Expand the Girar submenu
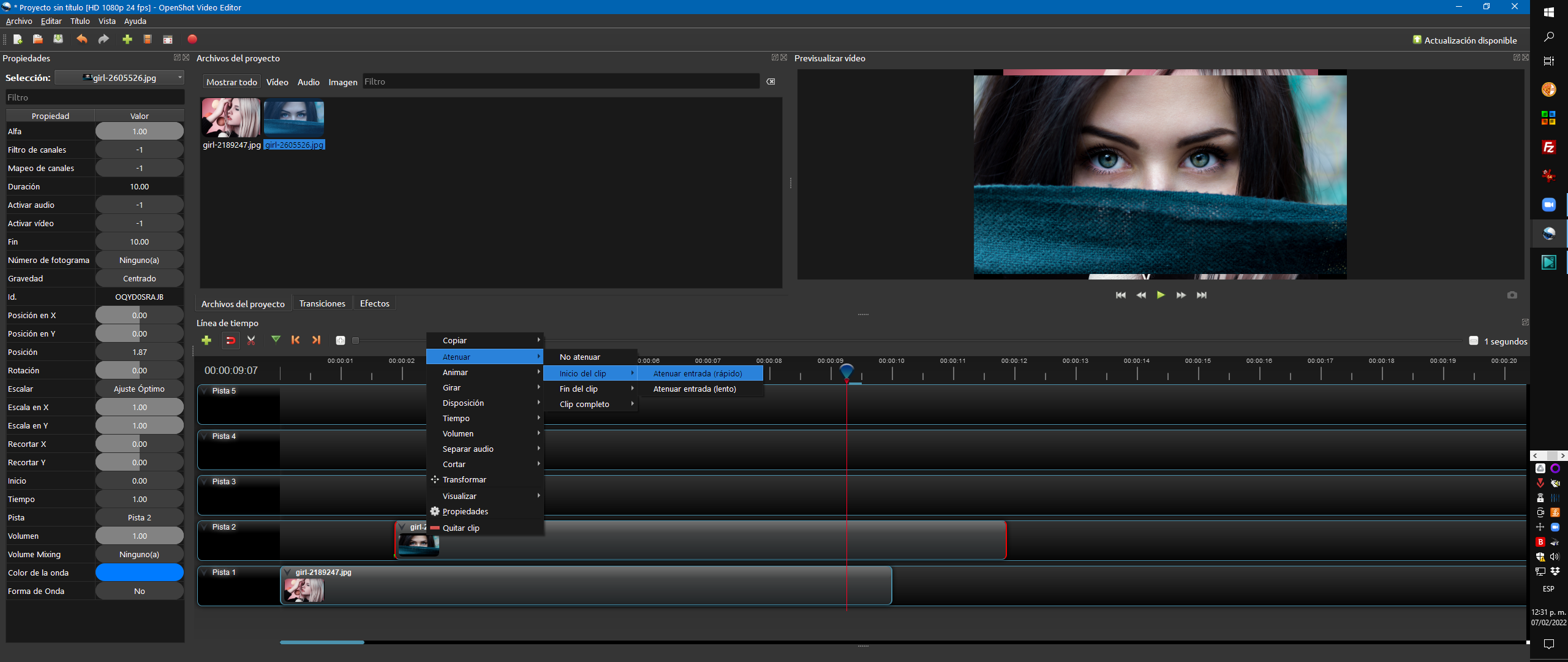 pyautogui.click(x=484, y=387)
